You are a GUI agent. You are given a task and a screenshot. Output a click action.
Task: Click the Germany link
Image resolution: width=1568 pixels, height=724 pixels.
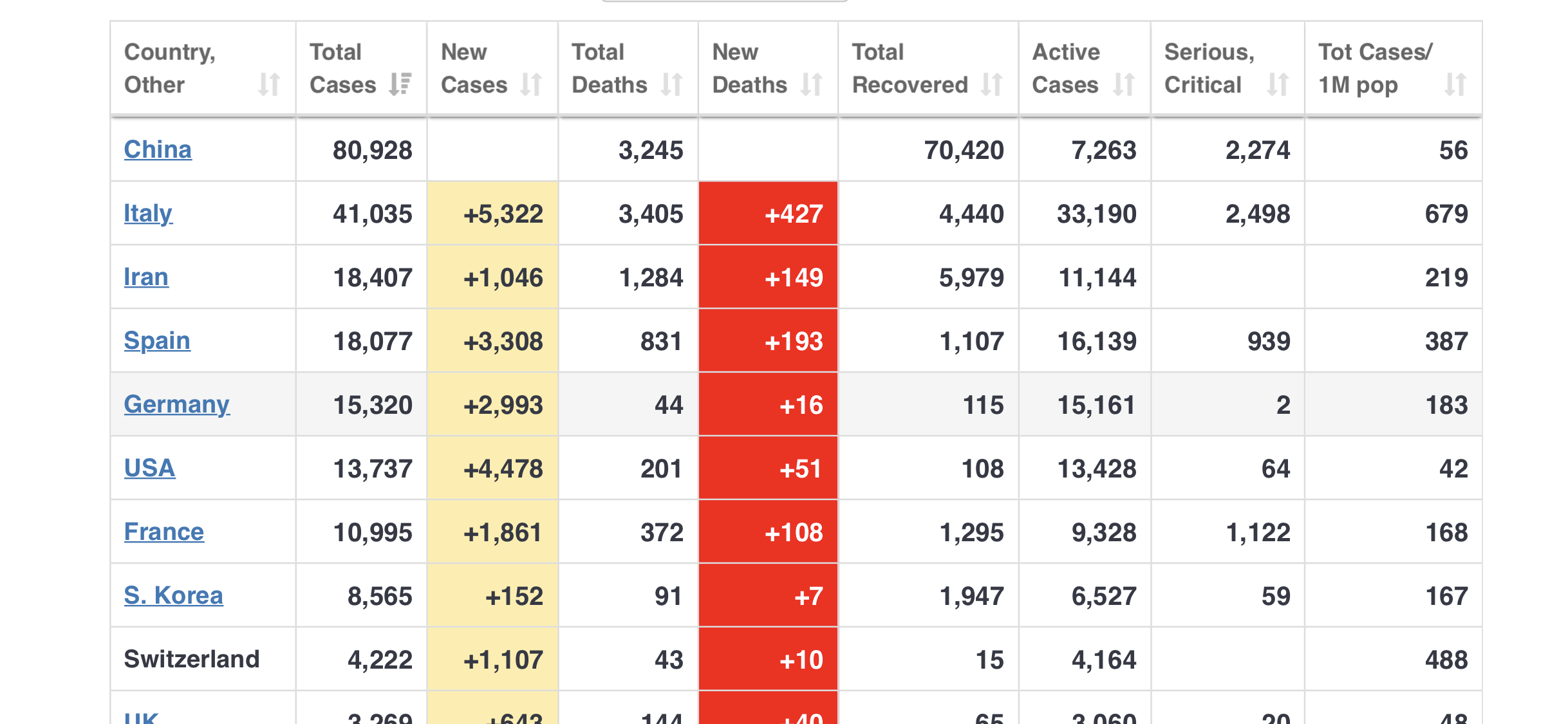tap(176, 404)
